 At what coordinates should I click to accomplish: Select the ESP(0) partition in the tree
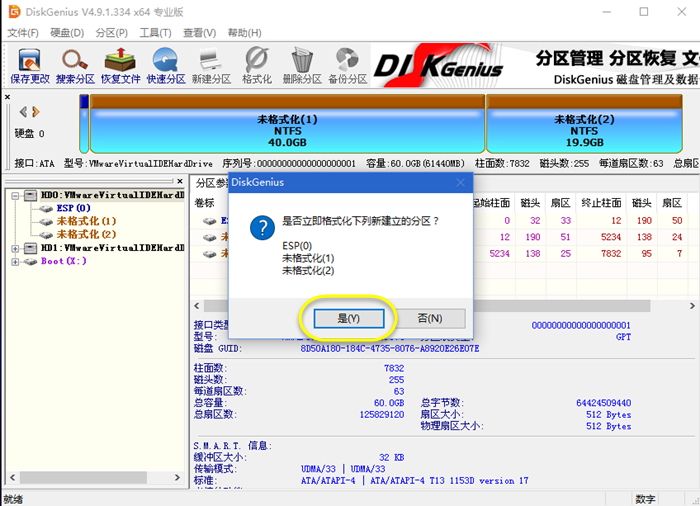(74, 208)
